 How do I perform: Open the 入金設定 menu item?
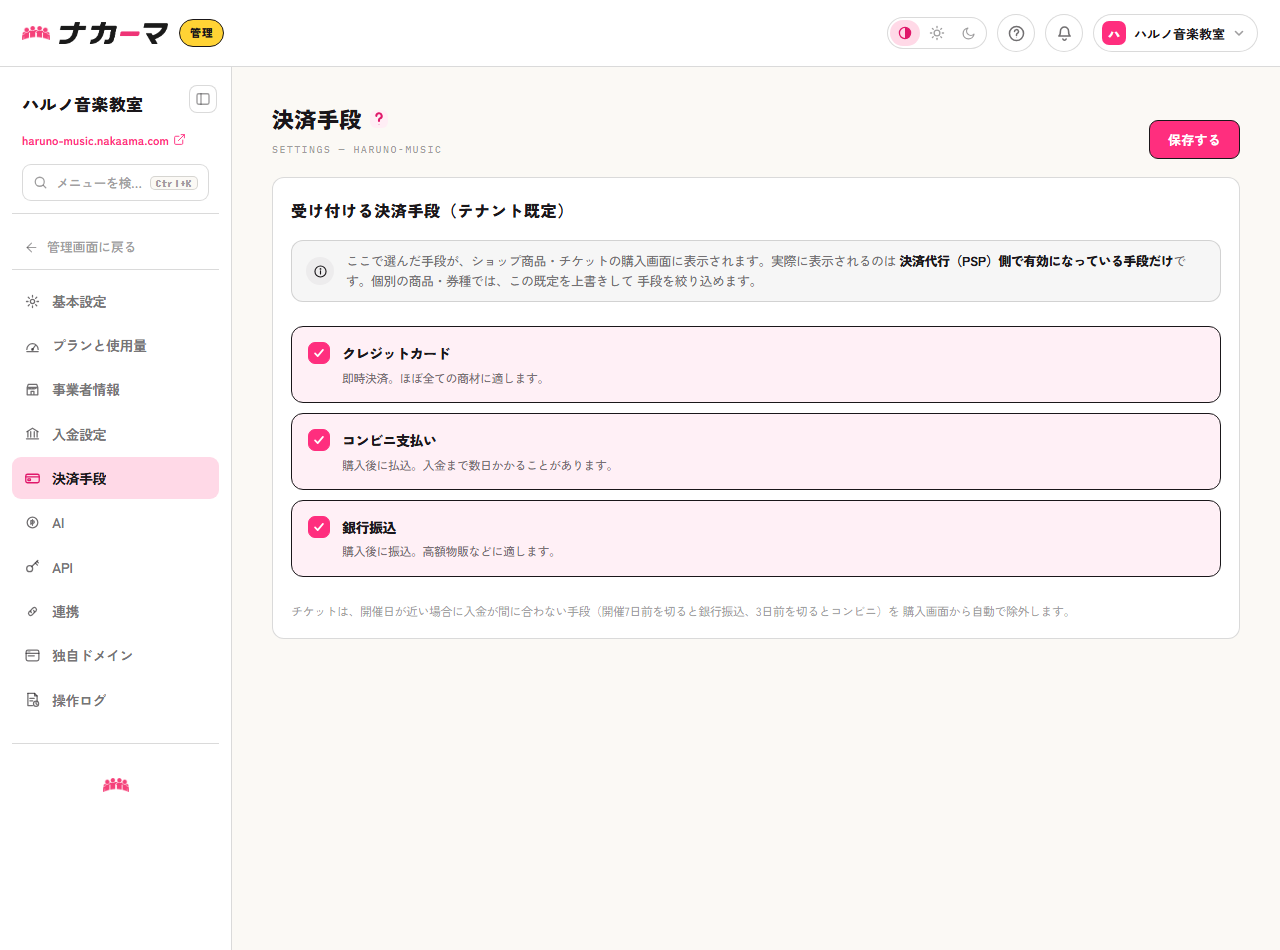[115, 435]
